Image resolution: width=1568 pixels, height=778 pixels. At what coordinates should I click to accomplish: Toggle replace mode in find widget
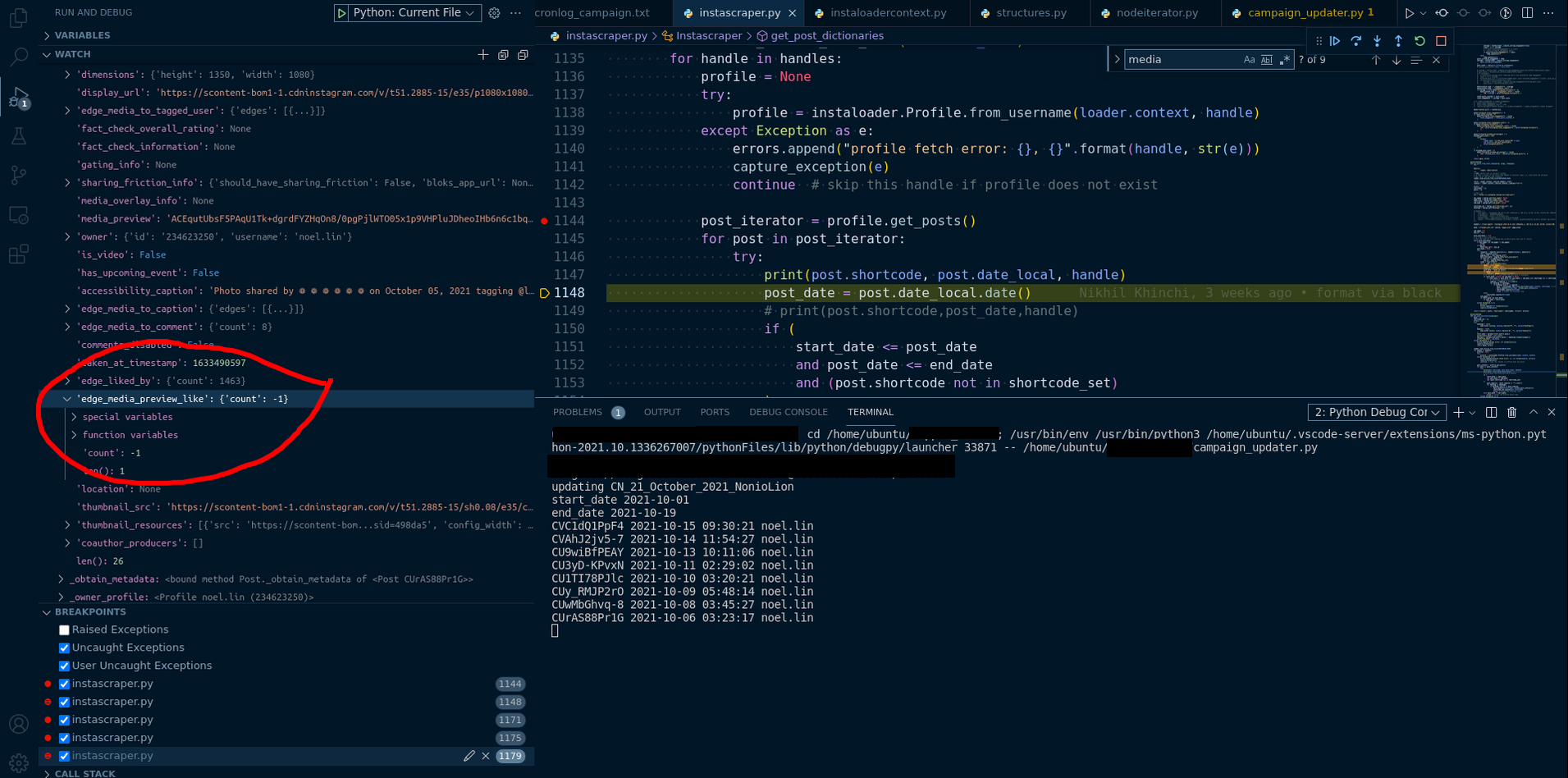(1117, 60)
